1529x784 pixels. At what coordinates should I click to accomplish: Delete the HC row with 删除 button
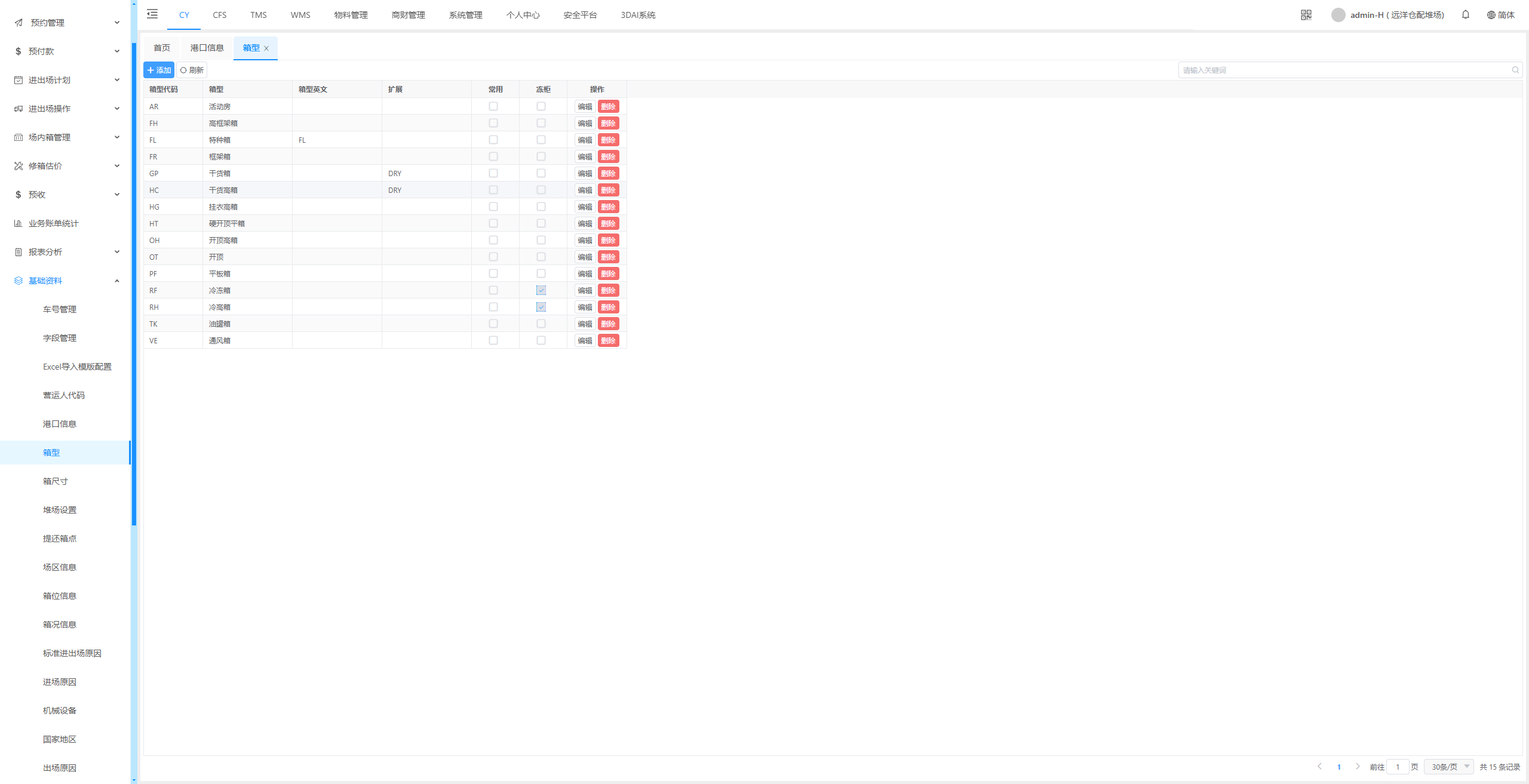click(x=608, y=190)
